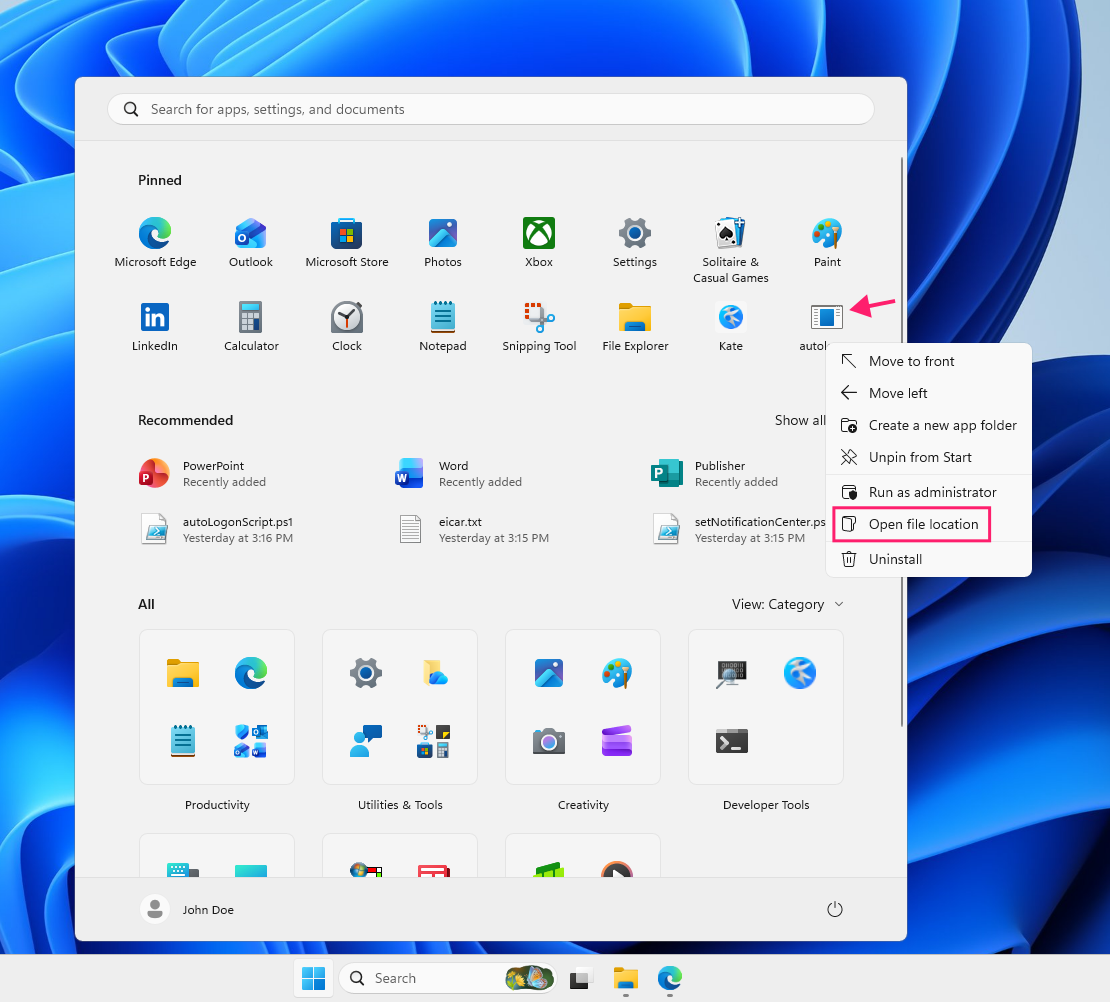The width and height of the screenshot is (1110, 1002).
Task: Click the Start menu scrollbar
Action: [901, 441]
